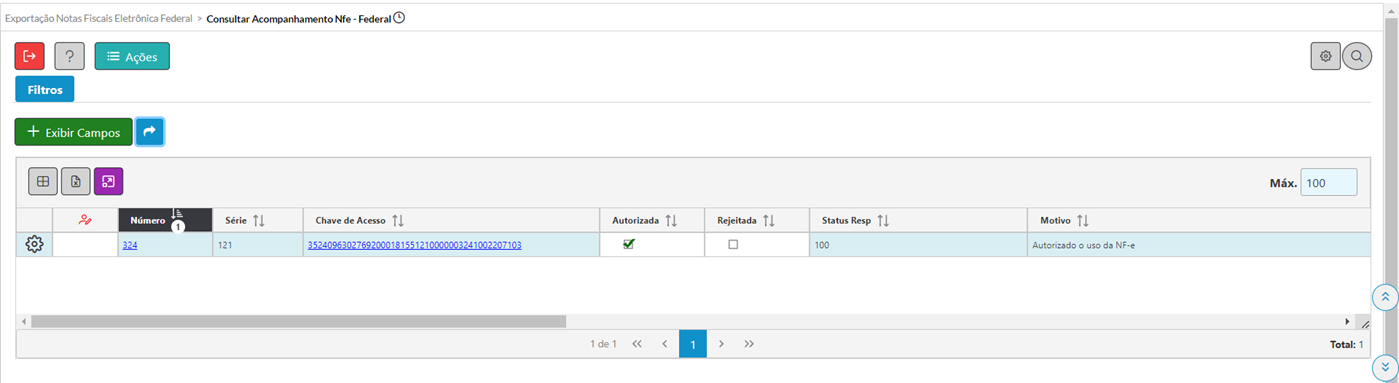This screenshot has width=1399, height=383.
Task: Sort by the Série column
Action: 258,220
